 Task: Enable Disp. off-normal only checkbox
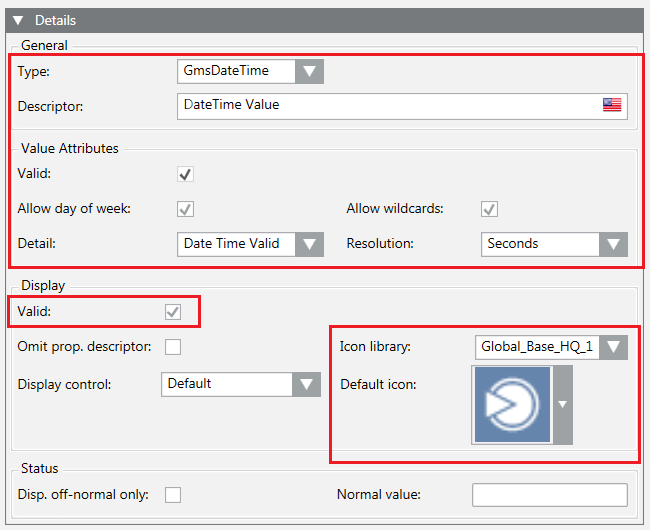(173, 494)
